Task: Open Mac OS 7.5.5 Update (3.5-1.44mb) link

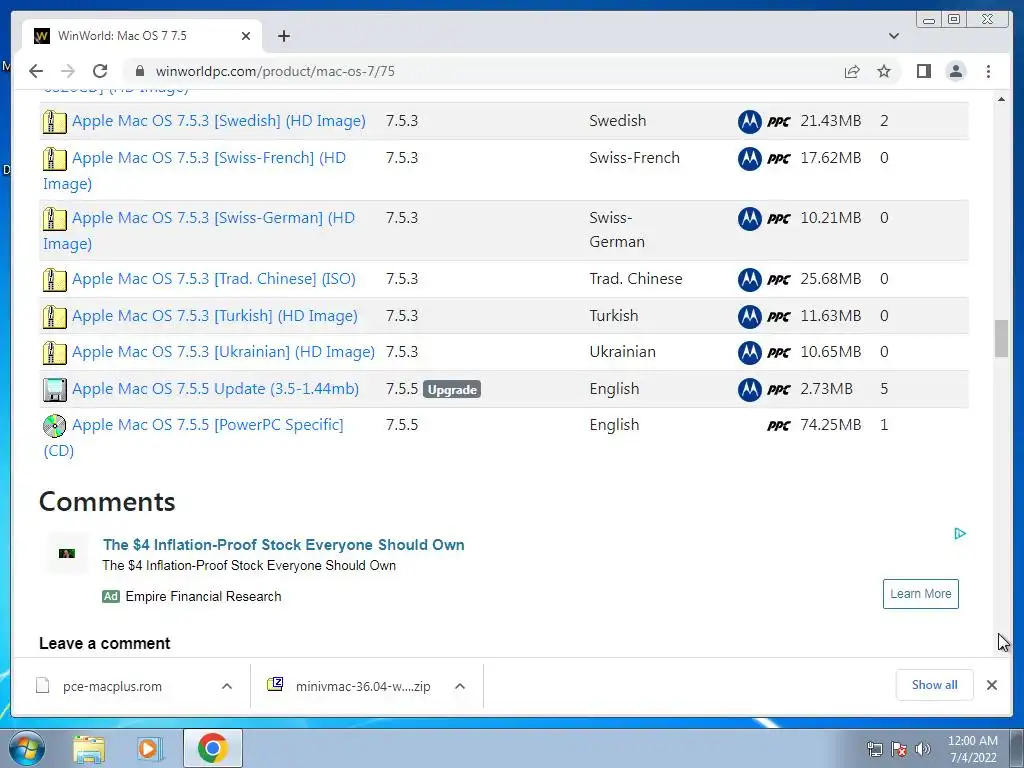Action: click(215, 389)
